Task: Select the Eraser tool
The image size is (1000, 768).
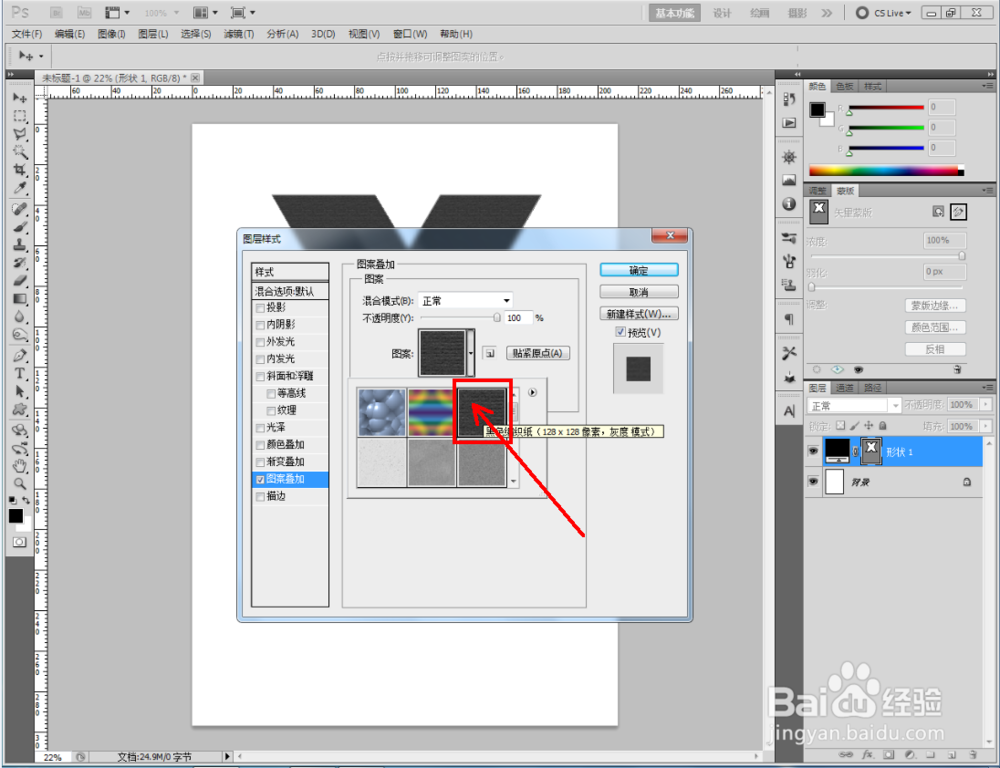Action: tap(20, 281)
